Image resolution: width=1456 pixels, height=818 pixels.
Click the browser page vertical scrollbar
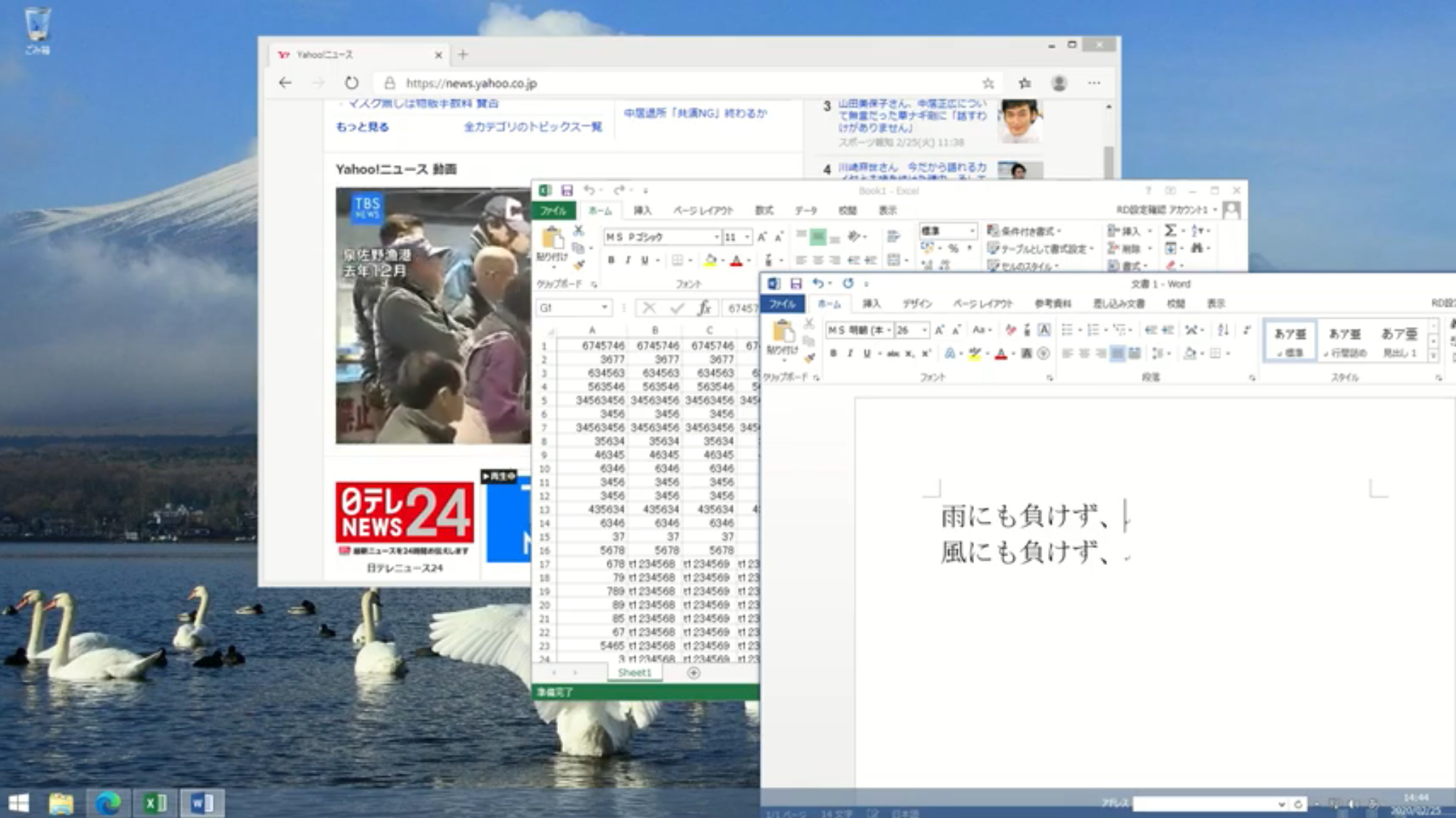point(1108,162)
